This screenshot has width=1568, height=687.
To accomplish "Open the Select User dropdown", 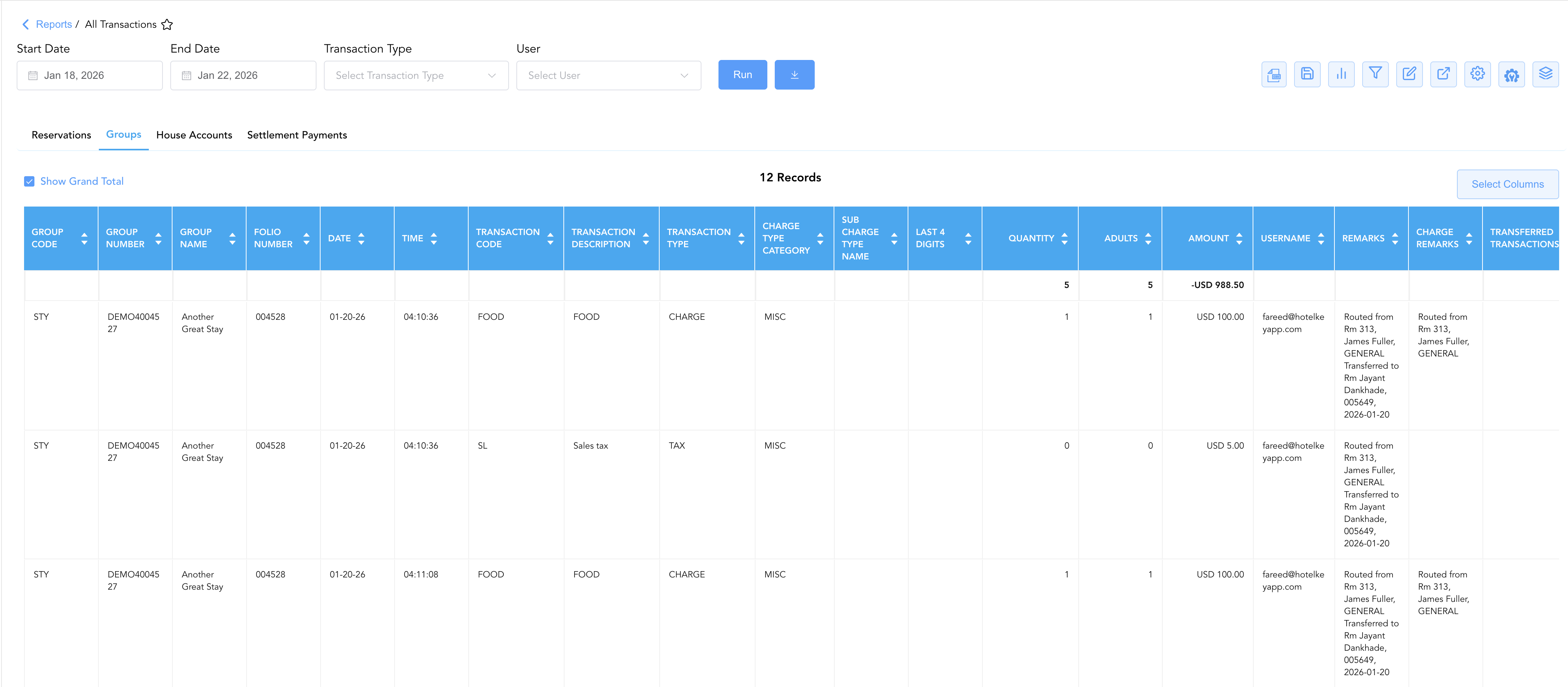I will coord(609,76).
